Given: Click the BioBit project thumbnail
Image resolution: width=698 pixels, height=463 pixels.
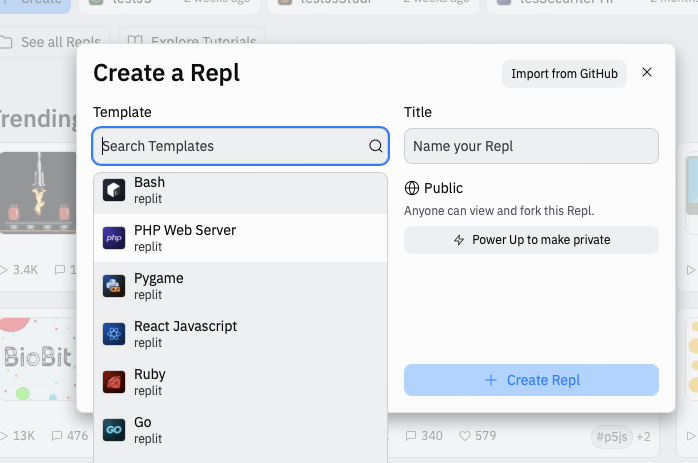Looking at the screenshot, I should 37,358.
